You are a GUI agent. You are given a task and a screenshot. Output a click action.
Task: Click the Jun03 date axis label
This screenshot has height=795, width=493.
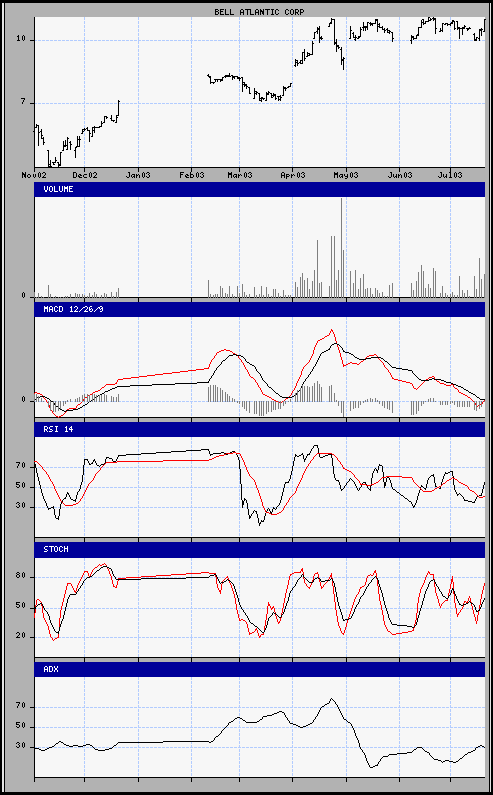400,175
